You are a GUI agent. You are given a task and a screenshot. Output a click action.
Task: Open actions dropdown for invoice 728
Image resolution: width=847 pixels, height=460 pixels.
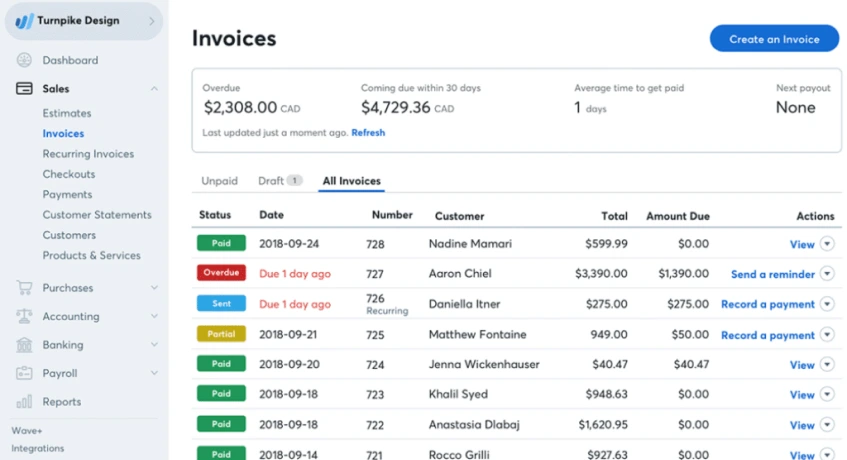point(827,244)
